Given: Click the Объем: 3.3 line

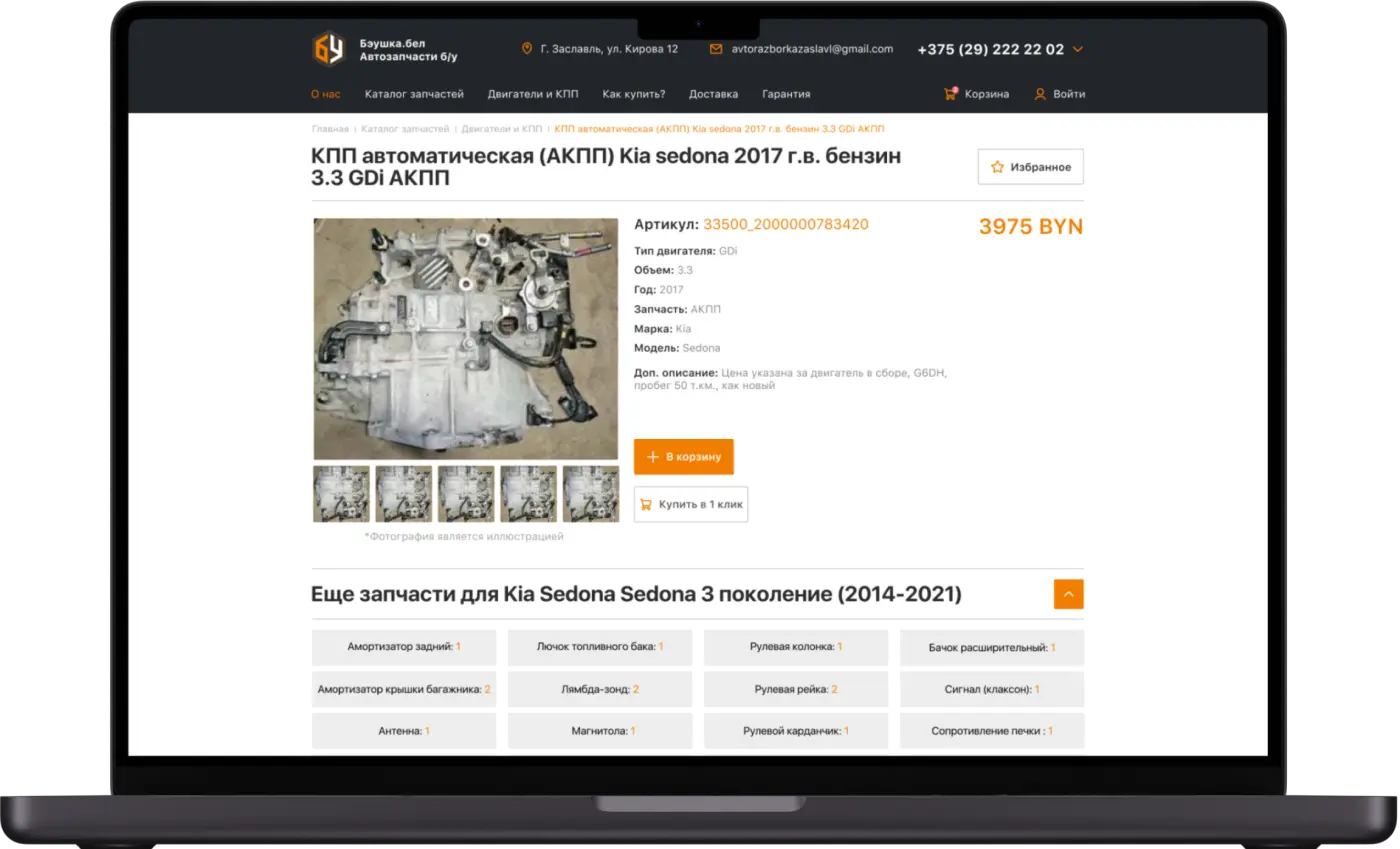Looking at the screenshot, I should [x=664, y=270].
